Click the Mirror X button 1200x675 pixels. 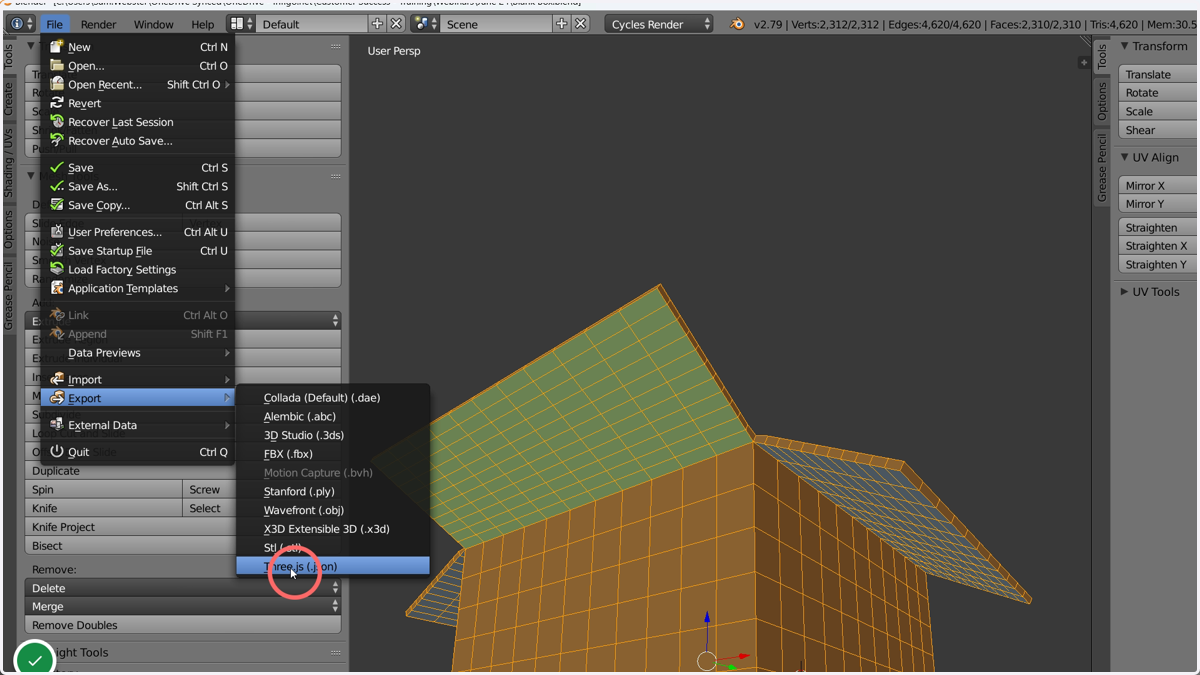1158,186
